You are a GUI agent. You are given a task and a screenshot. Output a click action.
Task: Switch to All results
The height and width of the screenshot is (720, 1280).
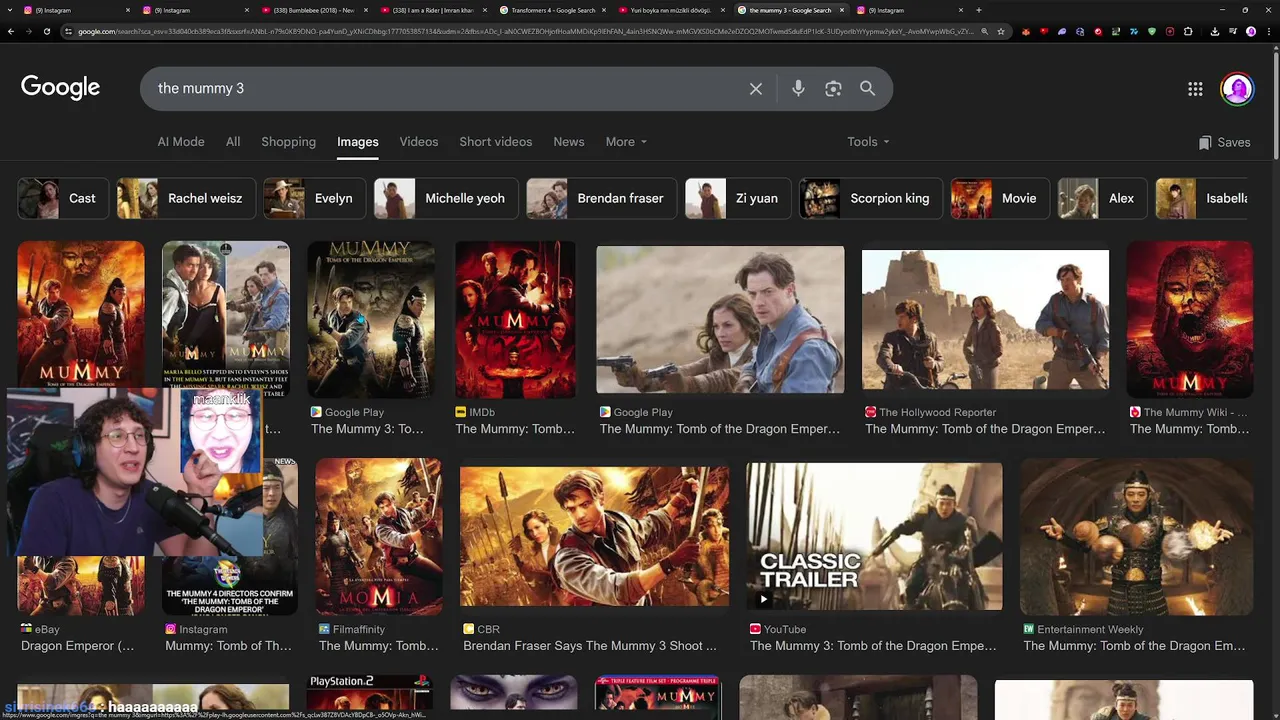click(x=233, y=142)
